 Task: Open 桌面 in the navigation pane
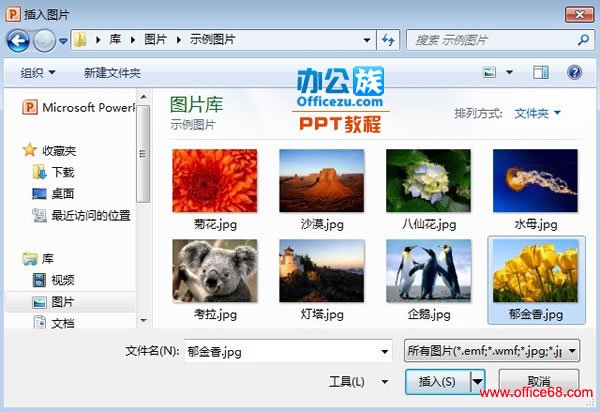coord(53,194)
